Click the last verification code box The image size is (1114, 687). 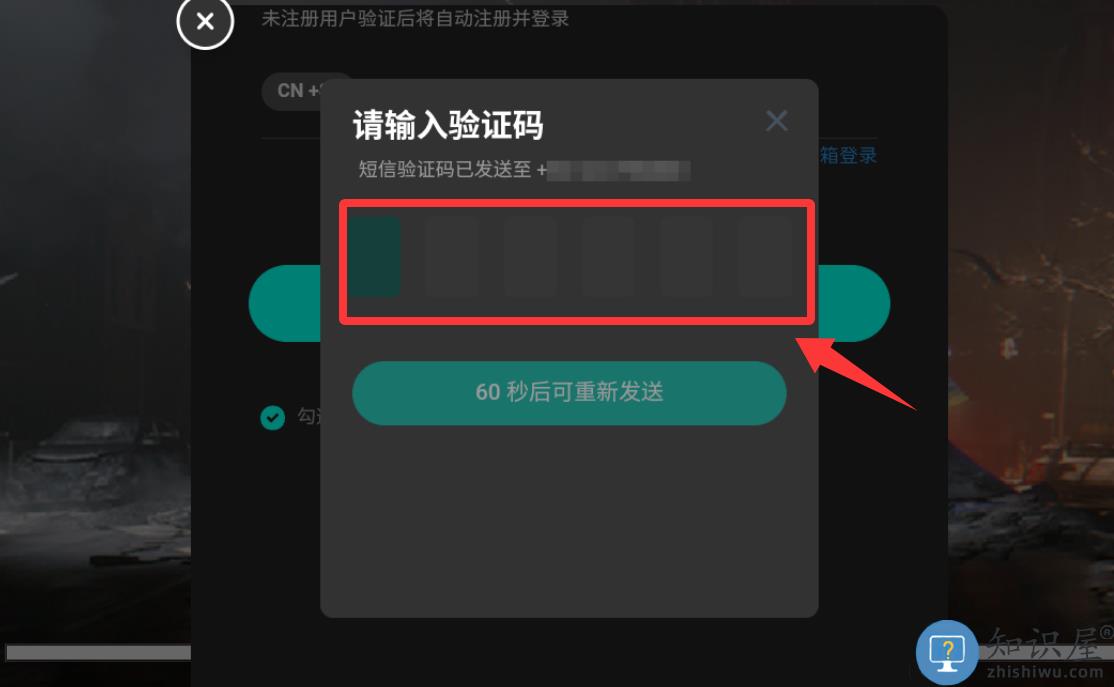[x=764, y=256]
